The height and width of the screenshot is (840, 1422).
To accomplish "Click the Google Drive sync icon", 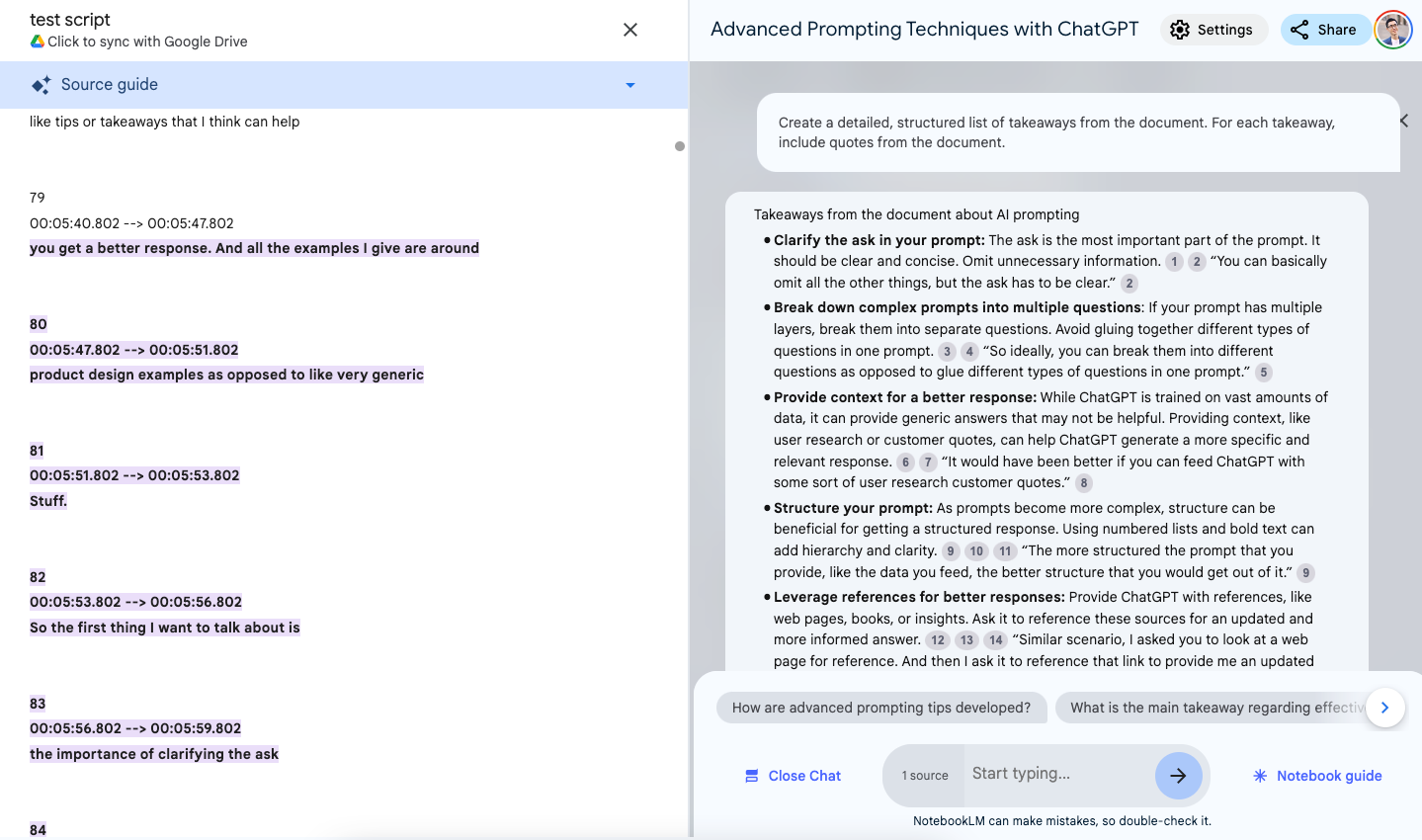I will pyautogui.click(x=36, y=42).
